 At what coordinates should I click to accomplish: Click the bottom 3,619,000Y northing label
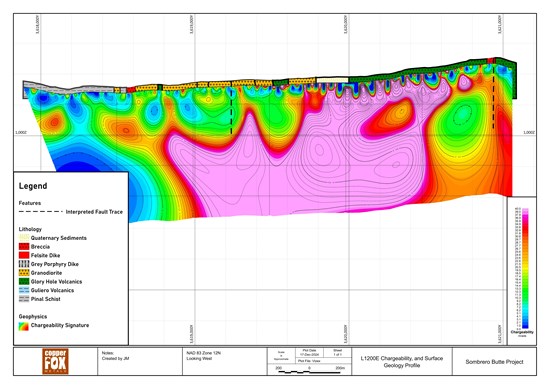point(192,334)
